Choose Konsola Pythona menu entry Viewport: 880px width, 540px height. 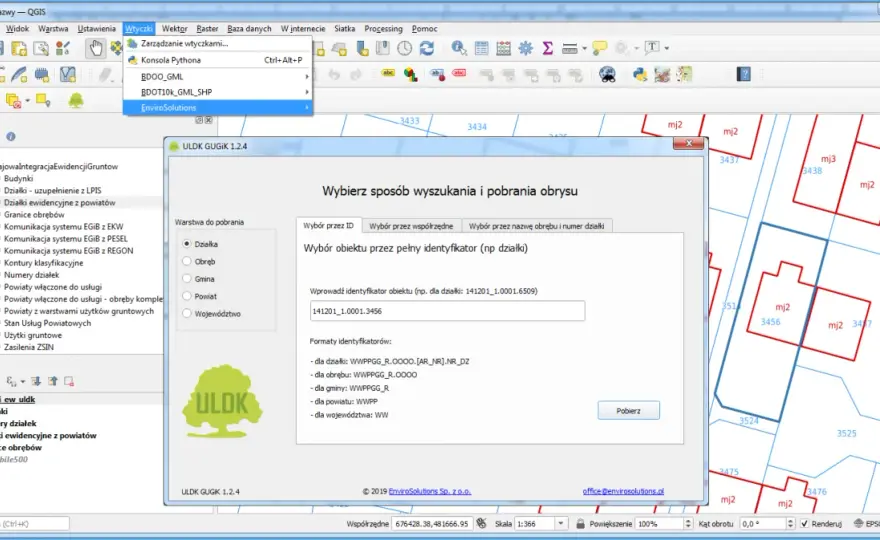click(218, 60)
